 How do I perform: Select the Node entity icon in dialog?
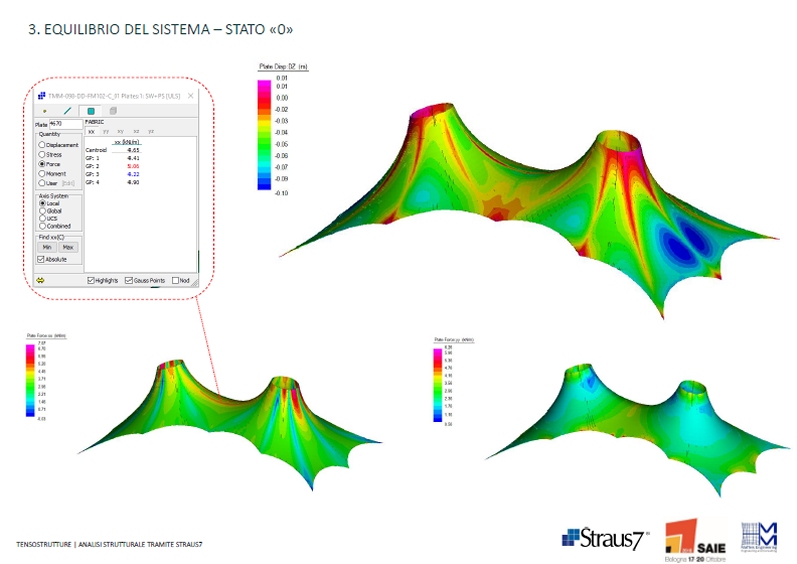[45, 110]
